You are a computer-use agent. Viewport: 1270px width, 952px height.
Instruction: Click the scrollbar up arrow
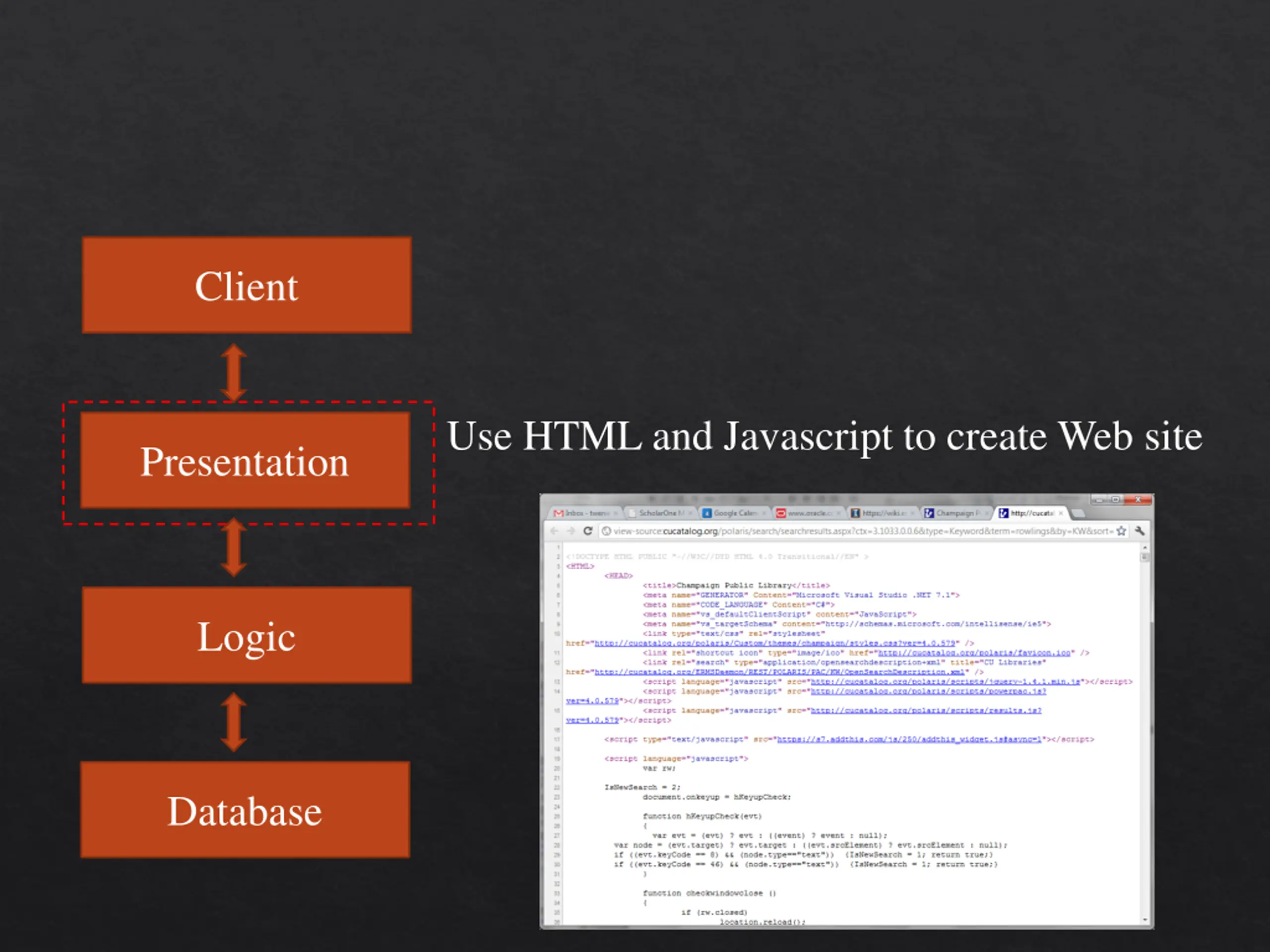[x=1145, y=548]
